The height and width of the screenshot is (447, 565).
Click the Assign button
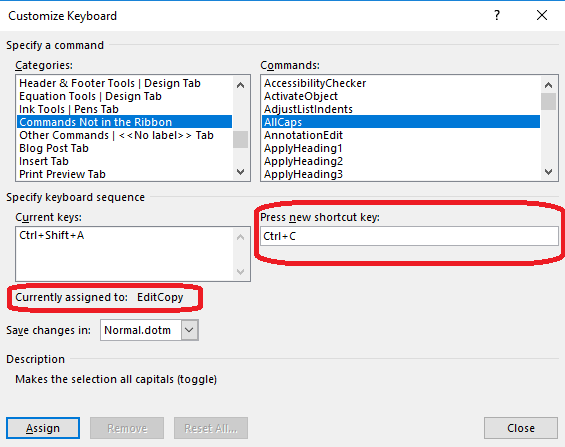coord(43,428)
